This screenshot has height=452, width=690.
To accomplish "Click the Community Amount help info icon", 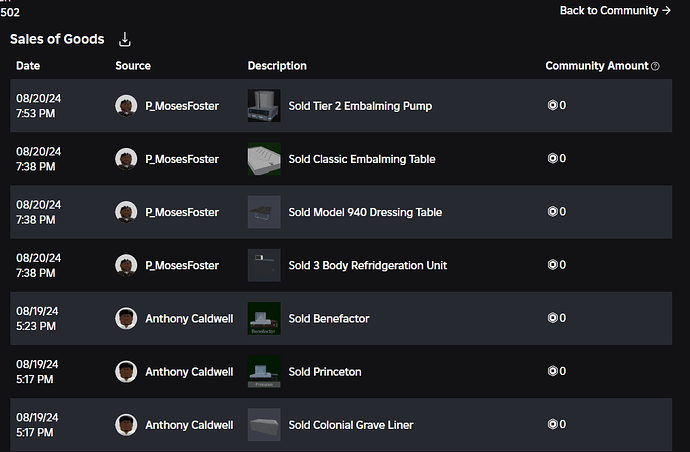I will (655, 66).
